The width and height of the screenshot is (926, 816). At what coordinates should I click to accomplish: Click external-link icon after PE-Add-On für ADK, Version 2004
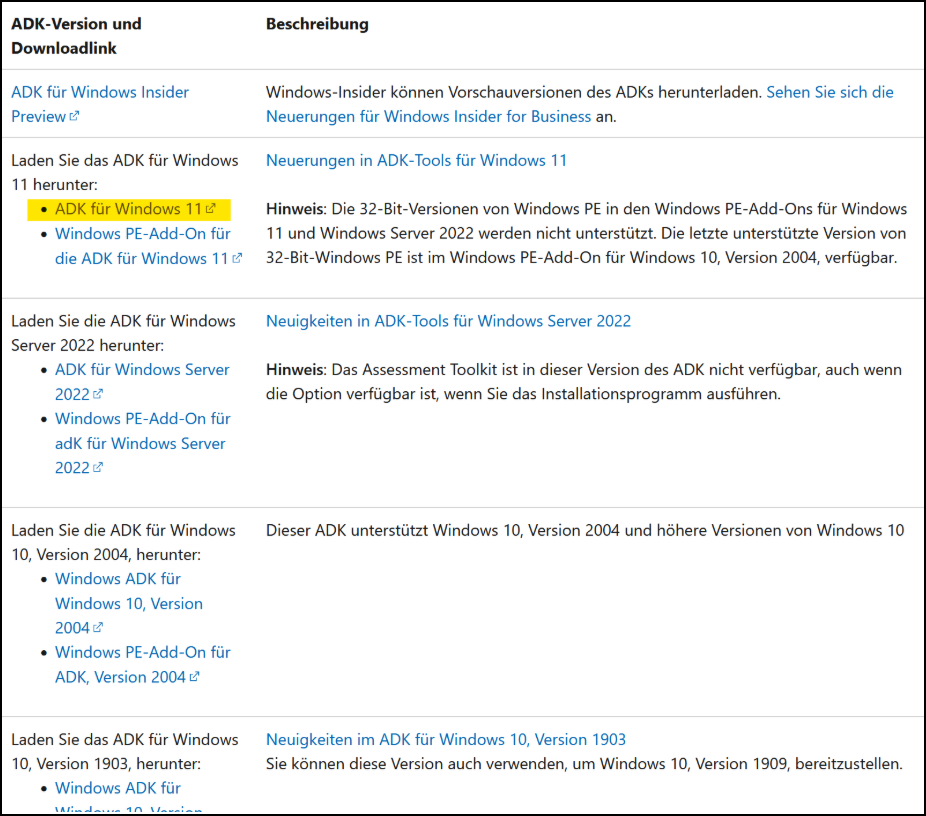click(x=194, y=678)
